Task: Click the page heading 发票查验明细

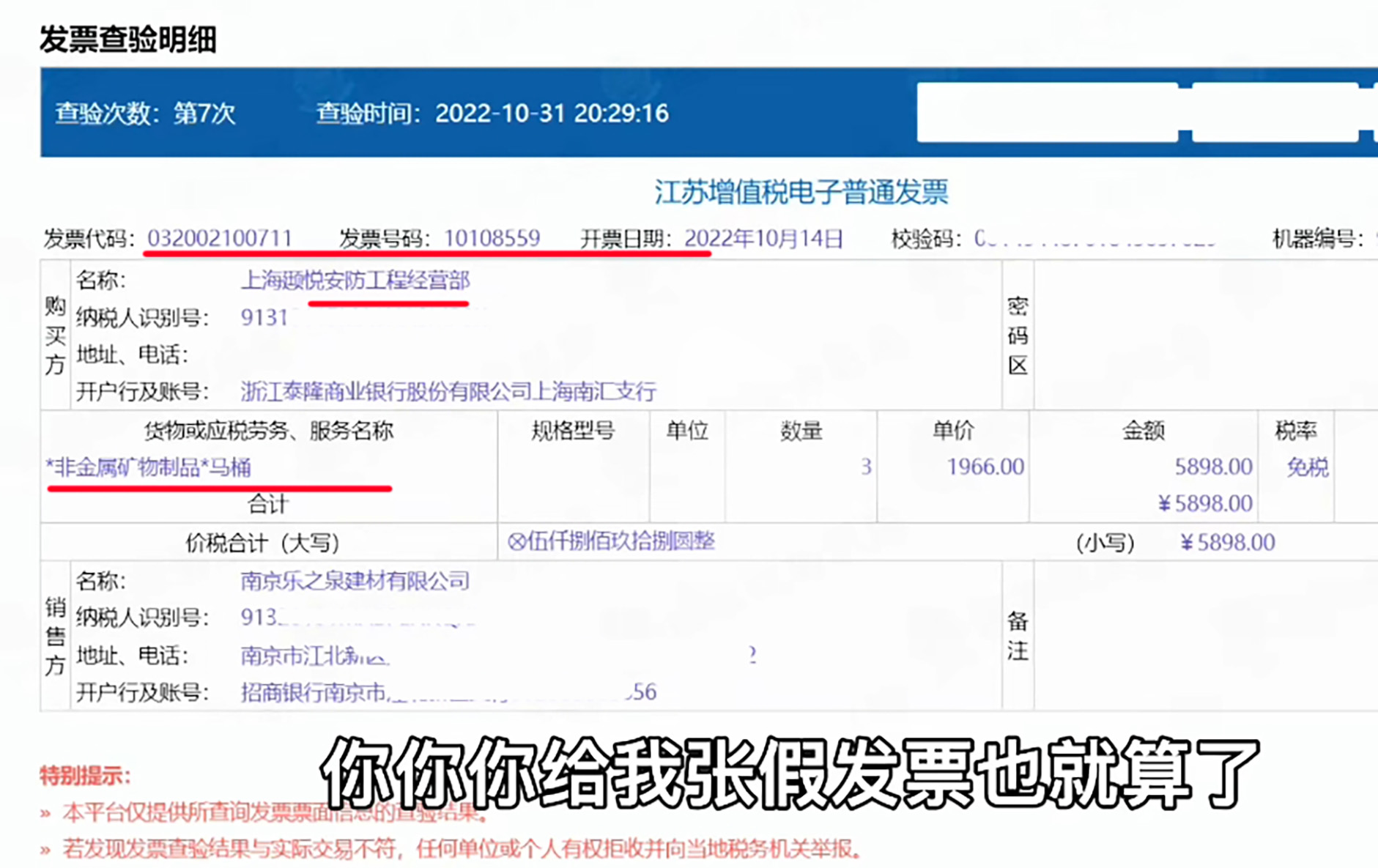Action: point(128,39)
